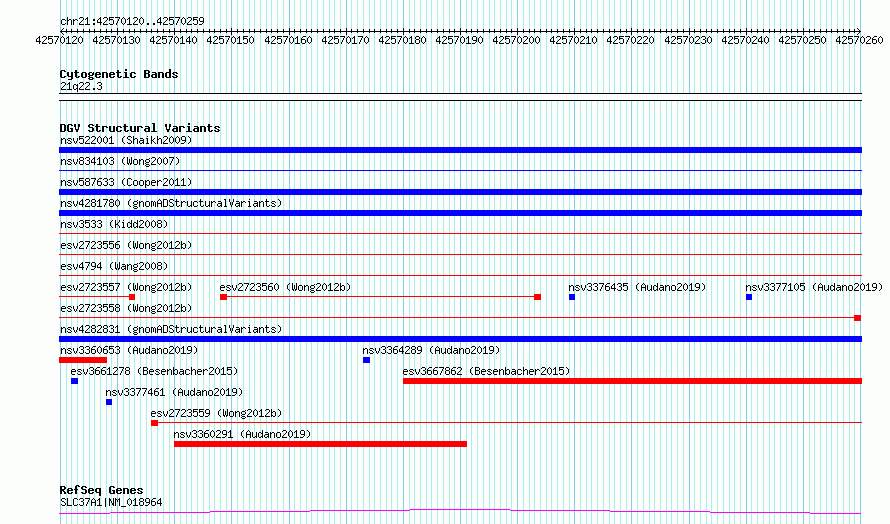This screenshot has height=524, width=890.
Task: Open the nsv834103 (Wong2007) variant label
Action: pos(120,161)
